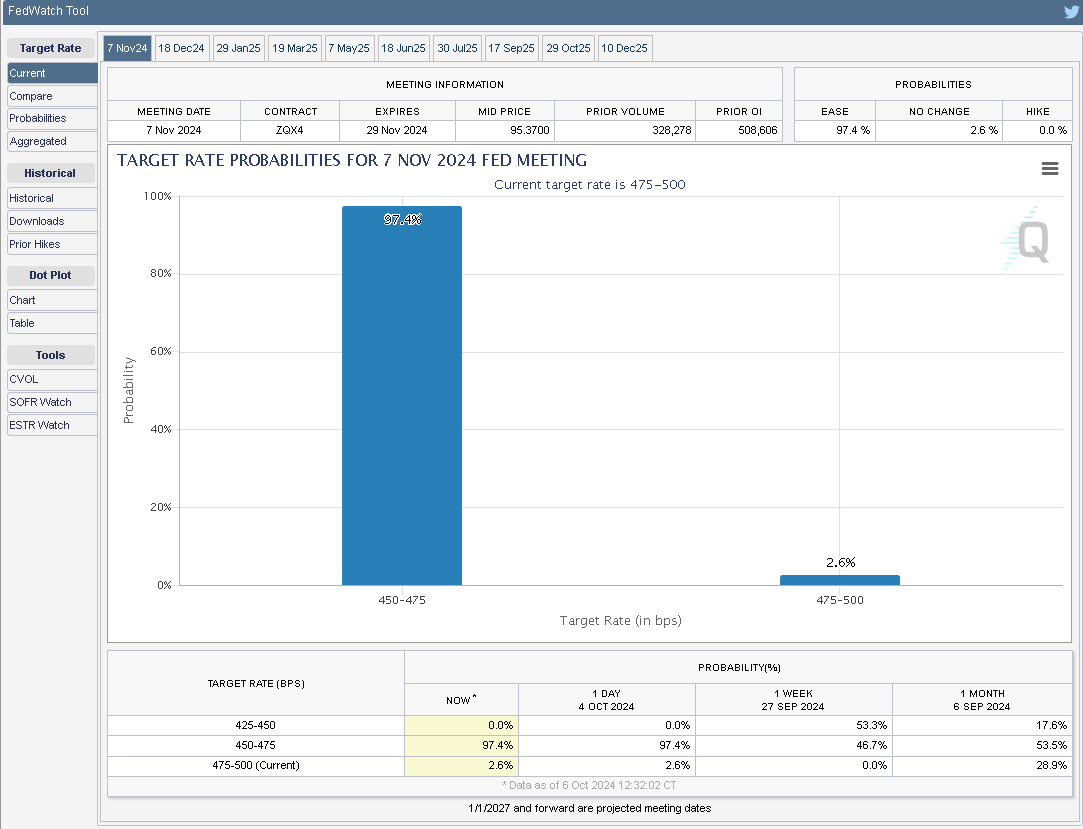Open the 17 Sep25 meeting tab
Image resolution: width=1083 pixels, height=829 pixels.
point(511,48)
